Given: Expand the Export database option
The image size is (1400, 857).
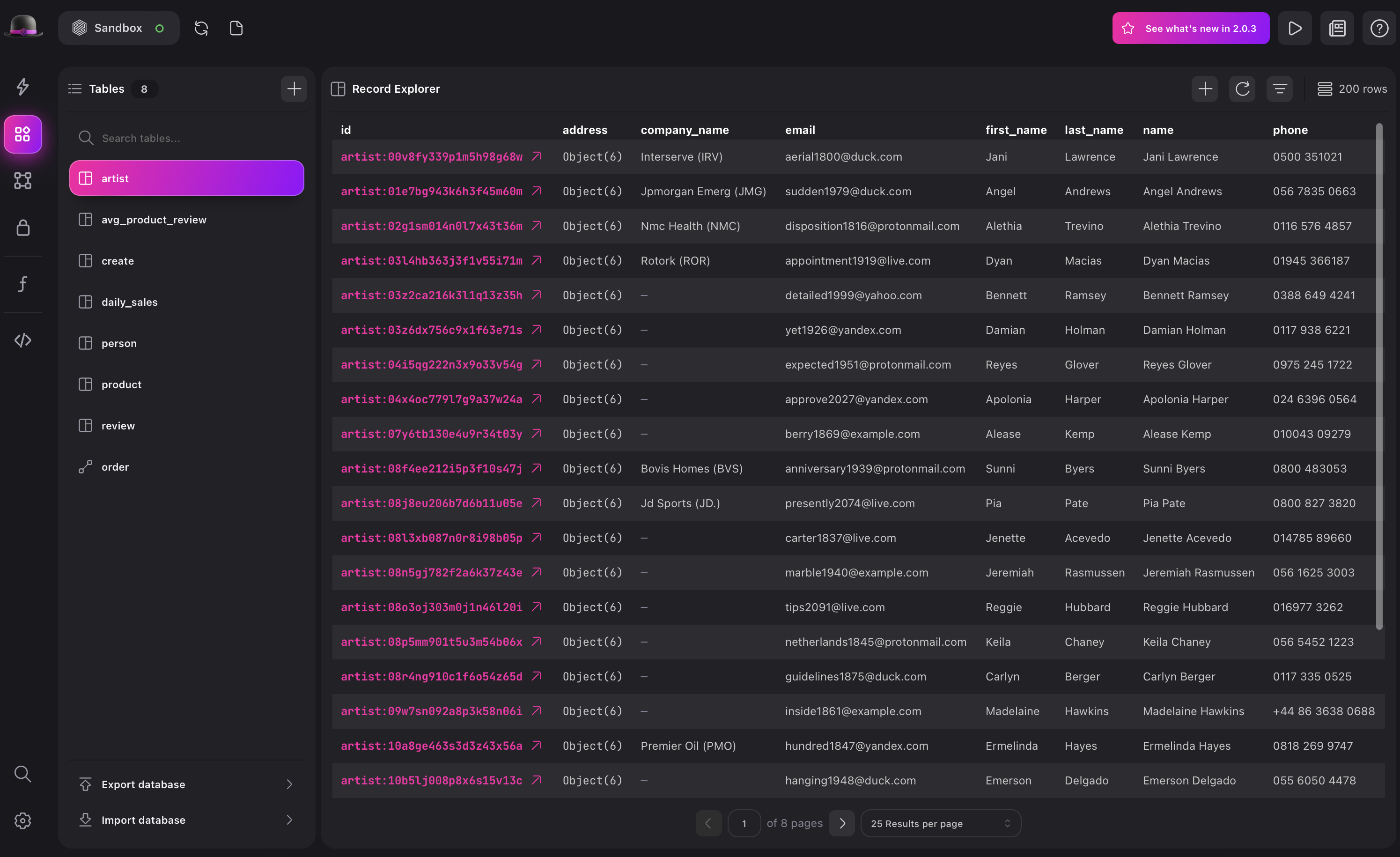Looking at the screenshot, I should 186,784.
